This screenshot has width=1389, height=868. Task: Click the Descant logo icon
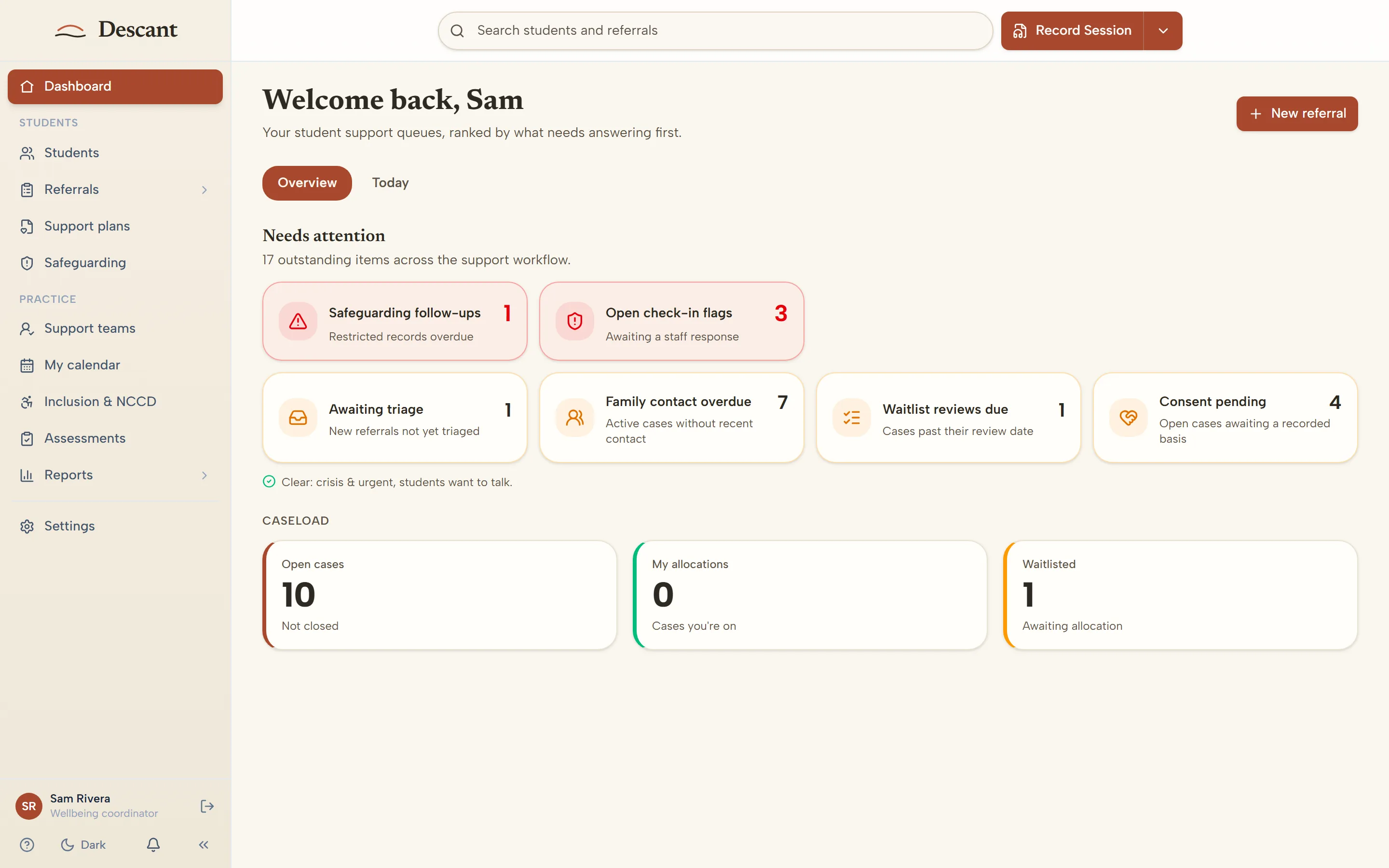coord(70,31)
